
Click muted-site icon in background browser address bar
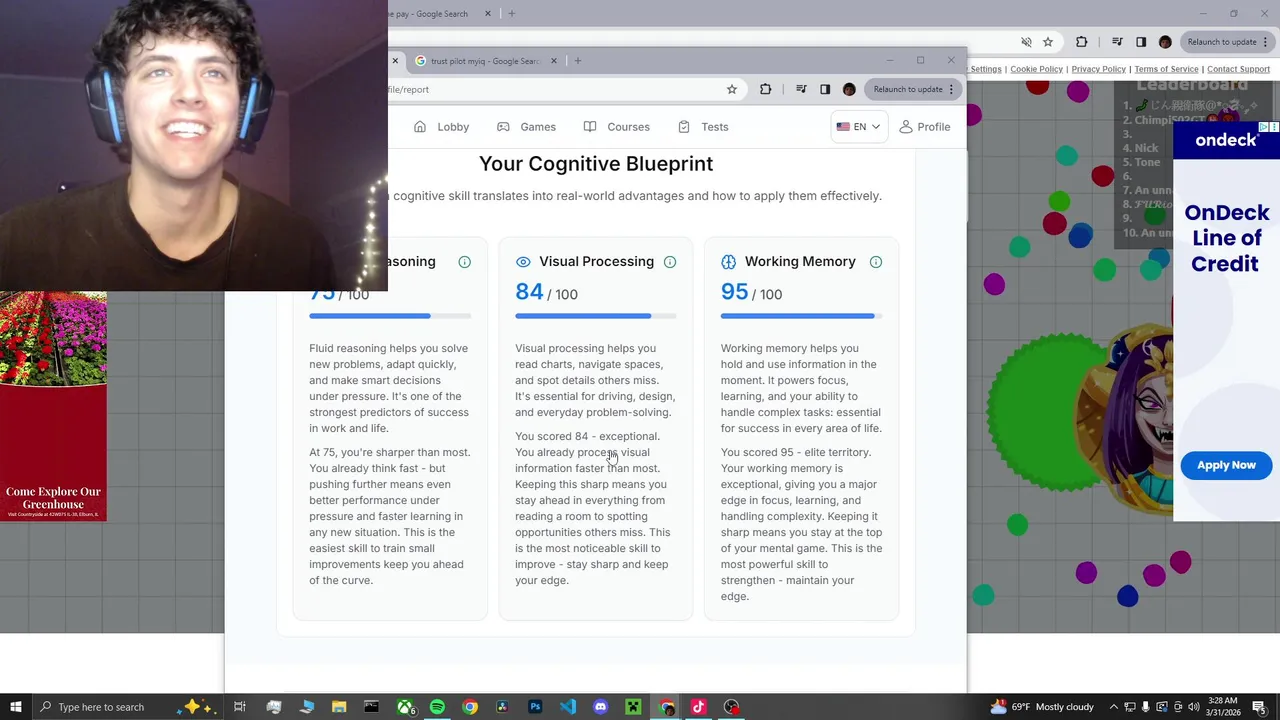[1026, 42]
